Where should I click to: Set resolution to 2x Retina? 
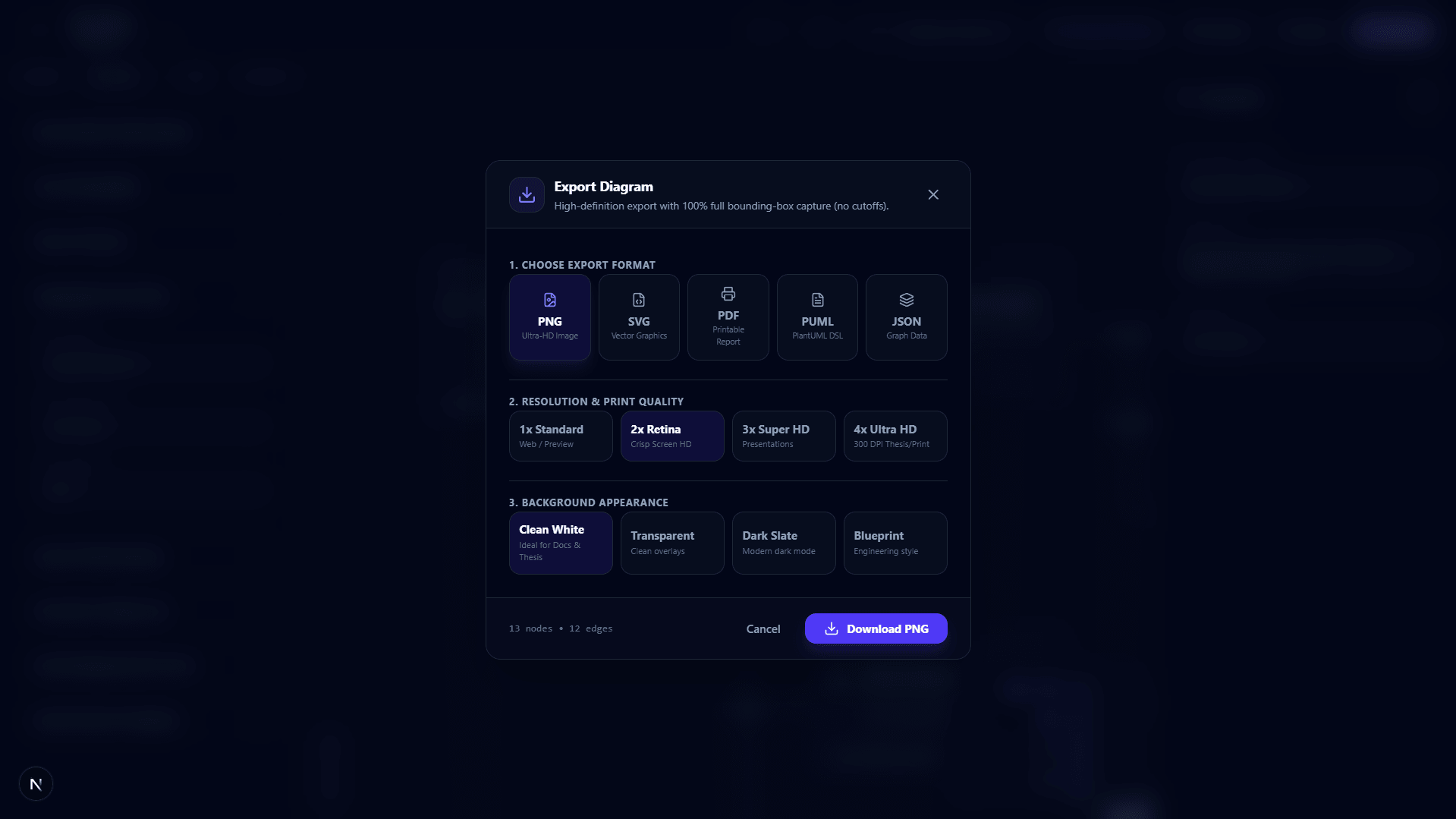pyautogui.click(x=672, y=436)
